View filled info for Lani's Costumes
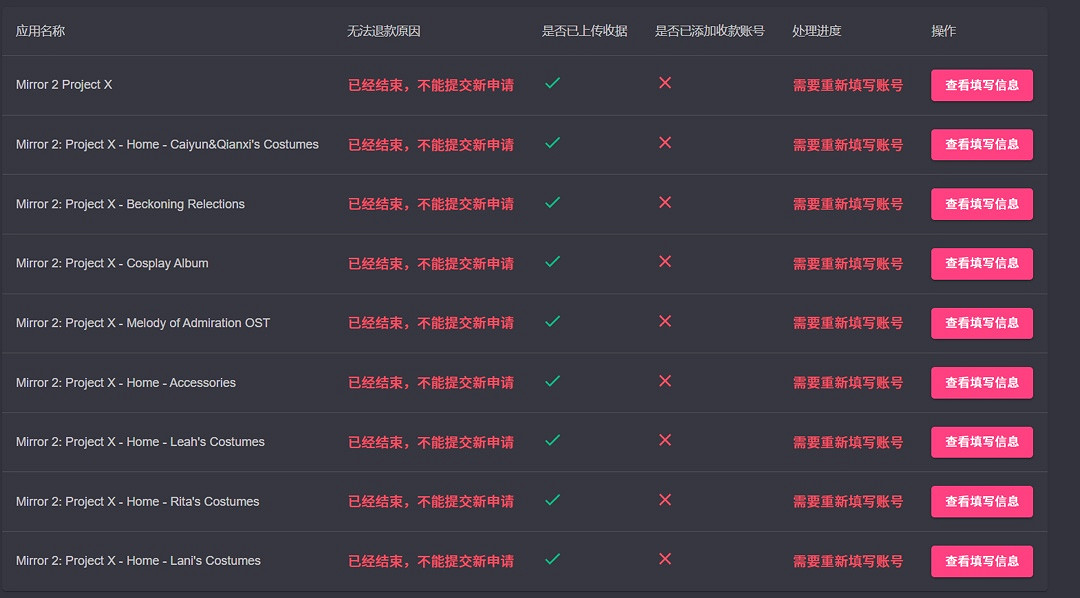Viewport: 1080px width, 598px height. 981,561
